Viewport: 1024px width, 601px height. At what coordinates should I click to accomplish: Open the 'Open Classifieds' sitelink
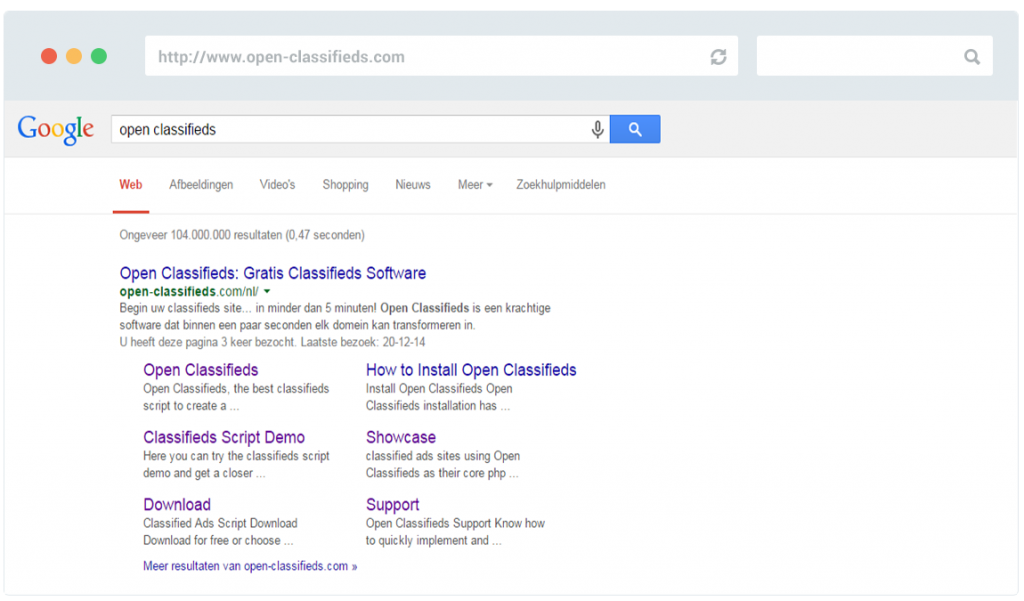[200, 370]
